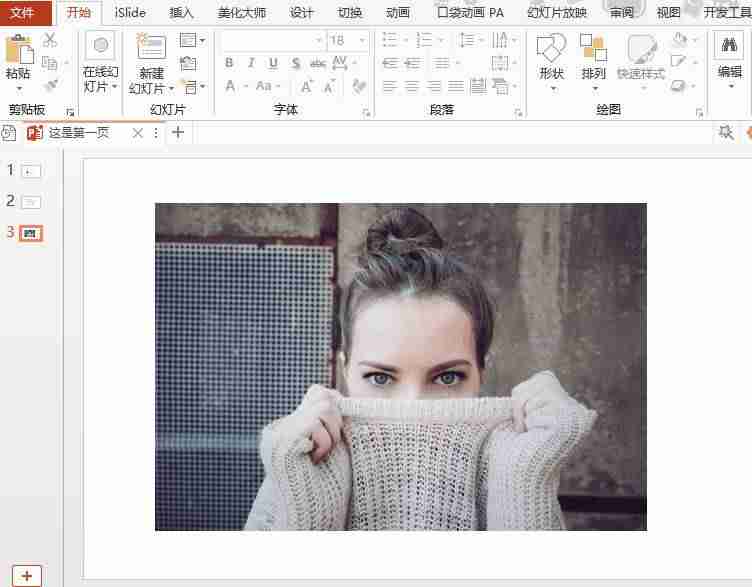
Task: Align text left
Action: pyautogui.click(x=390, y=86)
